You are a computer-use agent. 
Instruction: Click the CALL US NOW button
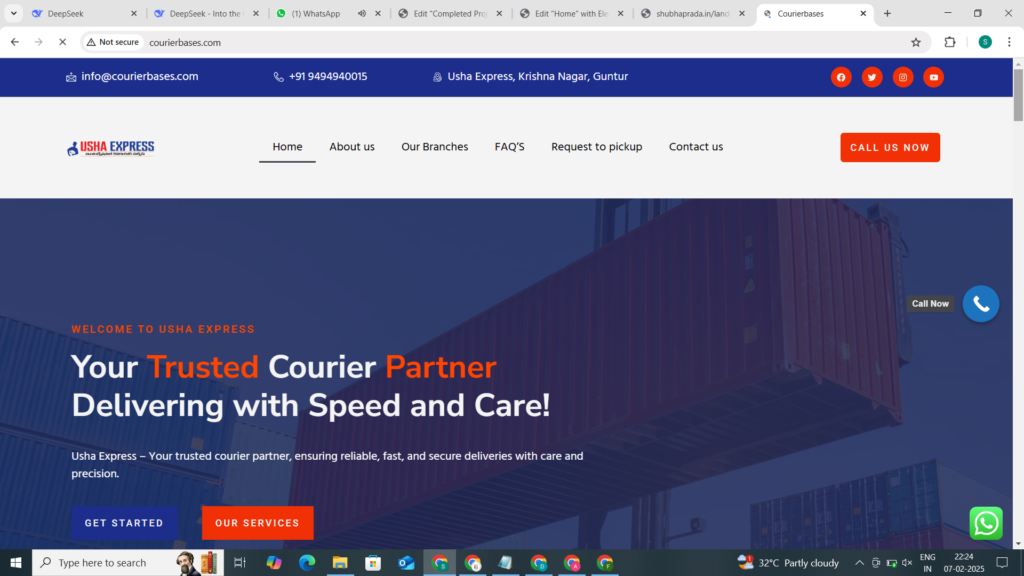click(890, 148)
